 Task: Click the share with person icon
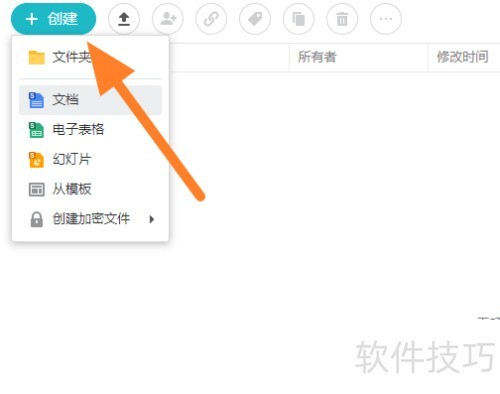[168, 19]
